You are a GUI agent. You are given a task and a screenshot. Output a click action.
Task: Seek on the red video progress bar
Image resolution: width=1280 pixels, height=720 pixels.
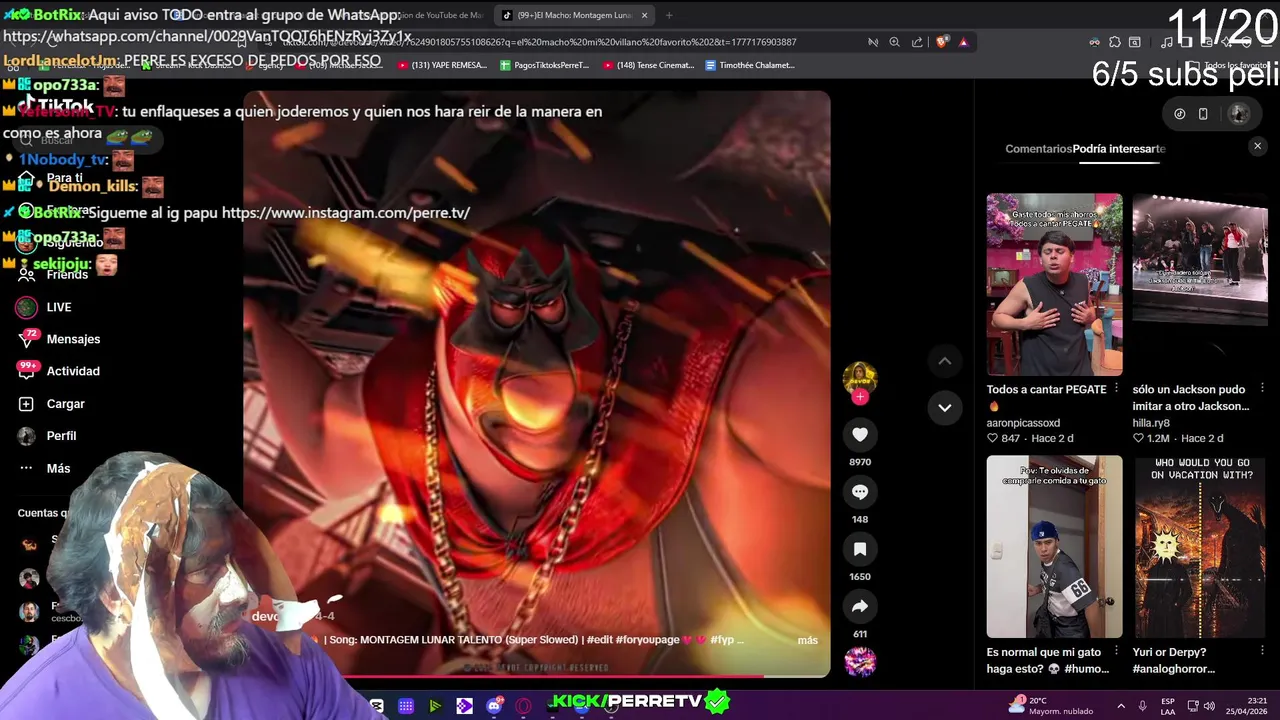click(x=536, y=676)
